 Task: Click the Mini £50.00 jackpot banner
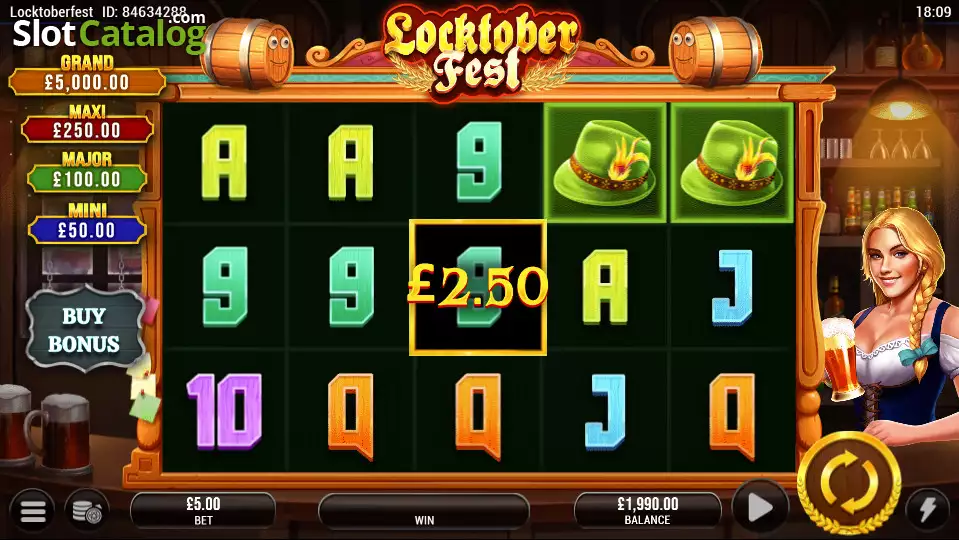pos(87,224)
